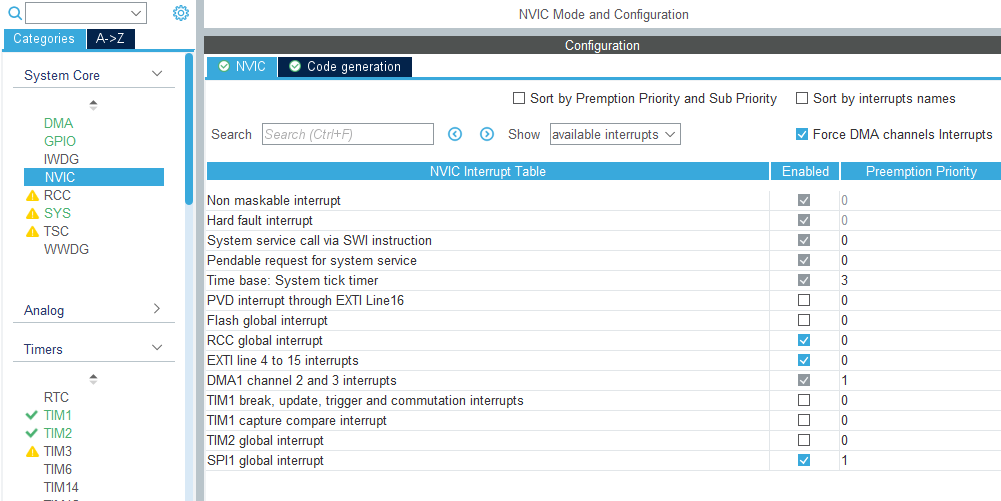Collapse the System Core category
This screenshot has width=1001, height=501.
[x=156, y=75]
